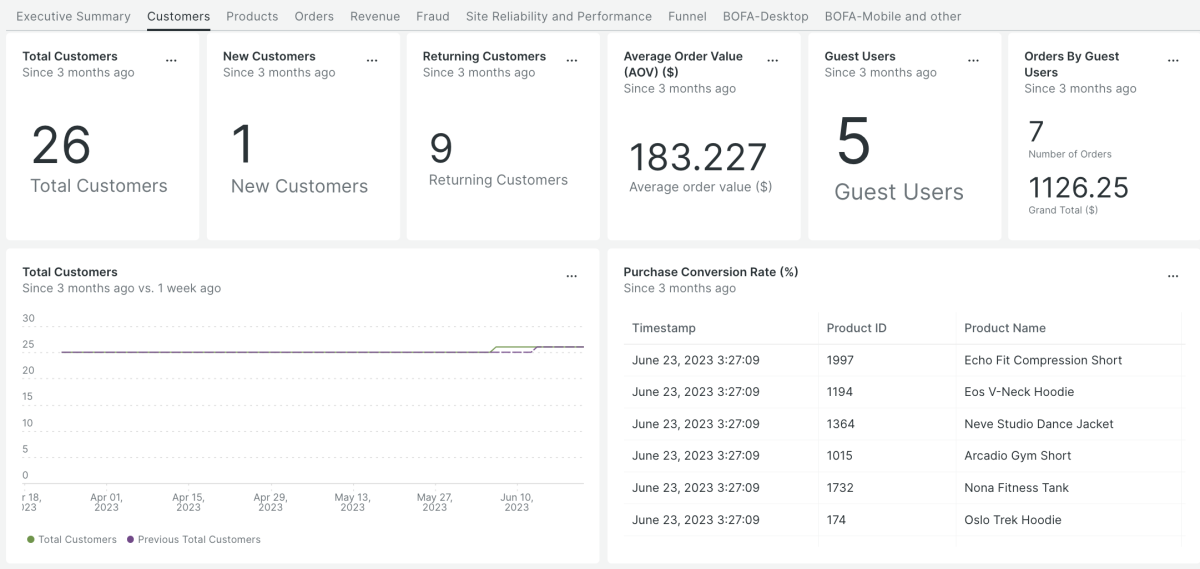1200x569 pixels.
Task: Open the Total Customers card ellipsis menu
Action: [171, 61]
